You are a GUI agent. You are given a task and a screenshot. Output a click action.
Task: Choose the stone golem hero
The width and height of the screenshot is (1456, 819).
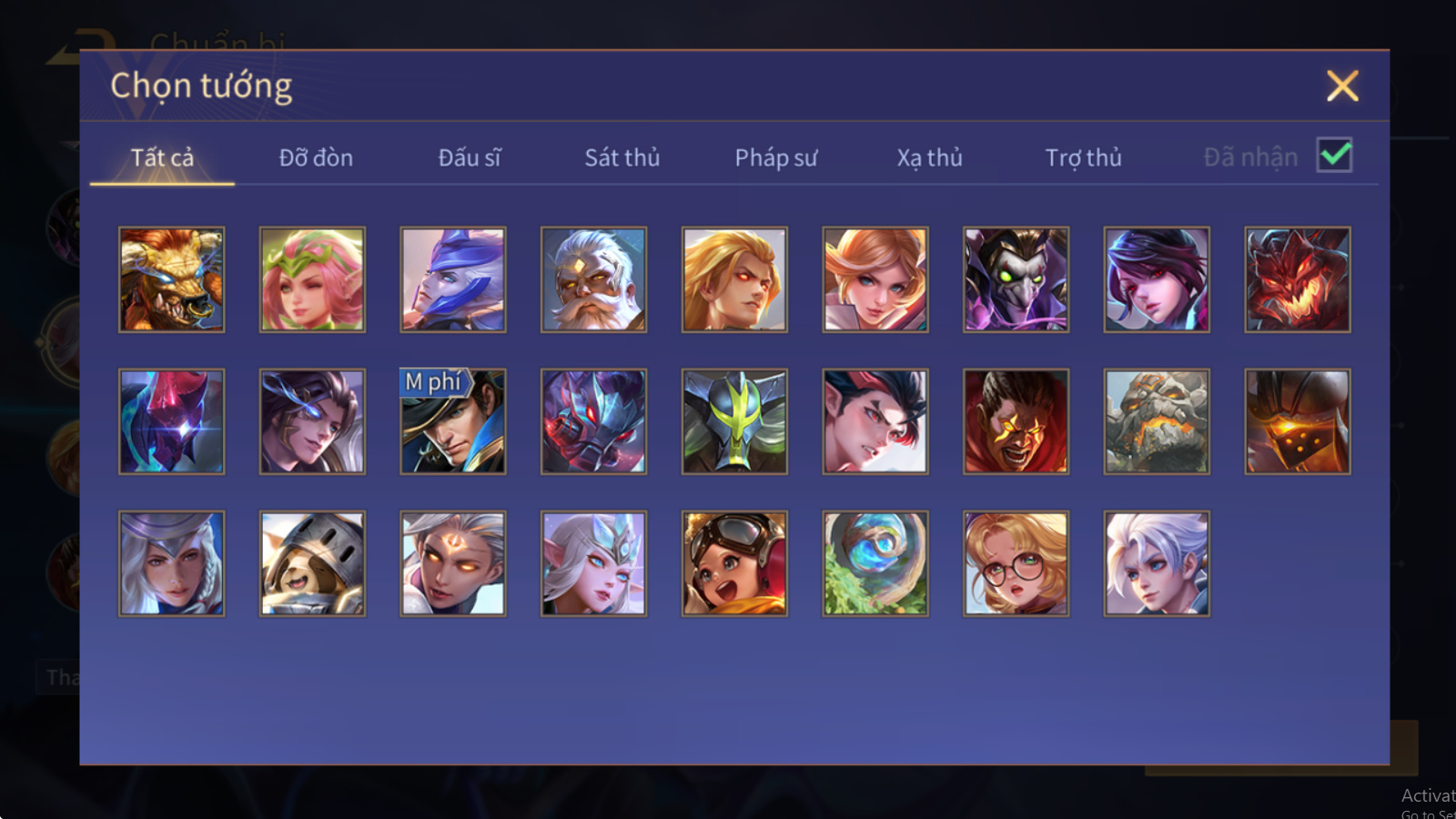(1157, 421)
